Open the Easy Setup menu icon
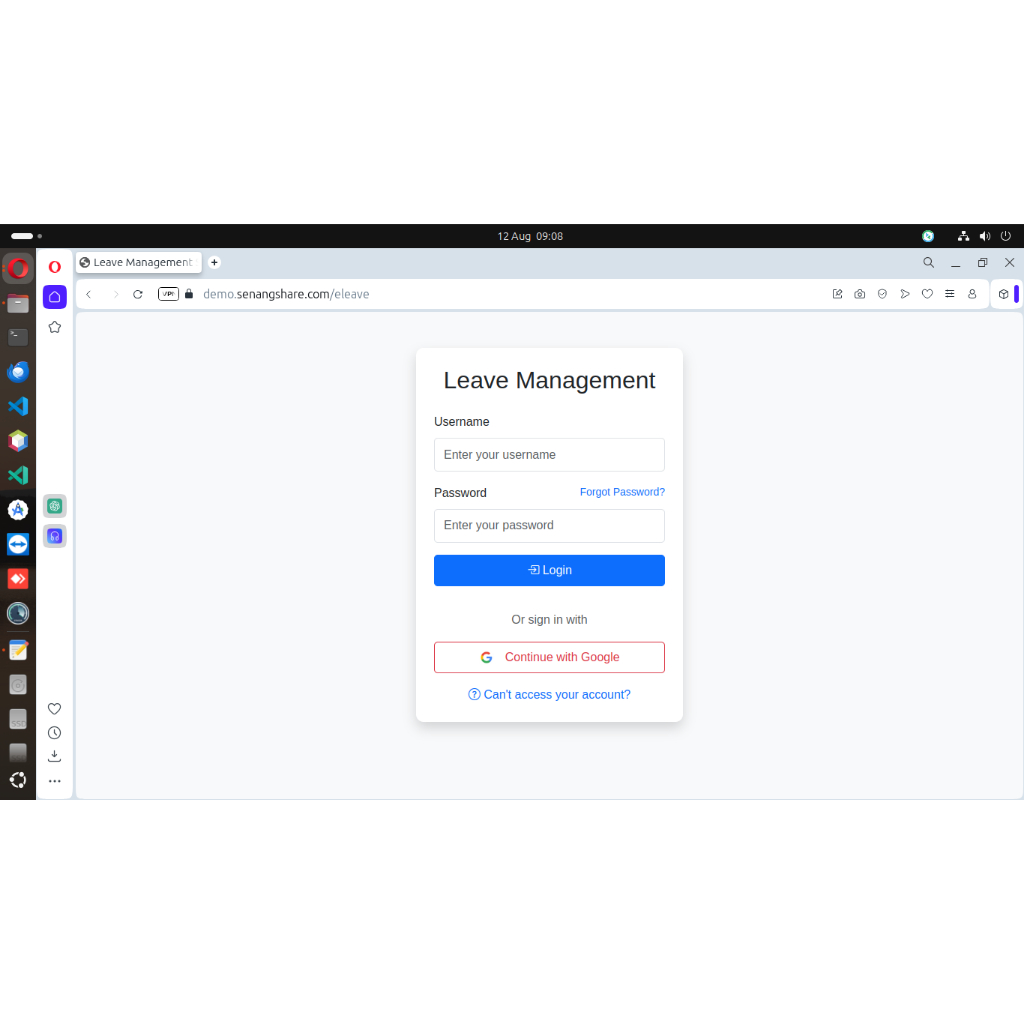Image resolution: width=1024 pixels, height=1024 pixels. [x=949, y=294]
